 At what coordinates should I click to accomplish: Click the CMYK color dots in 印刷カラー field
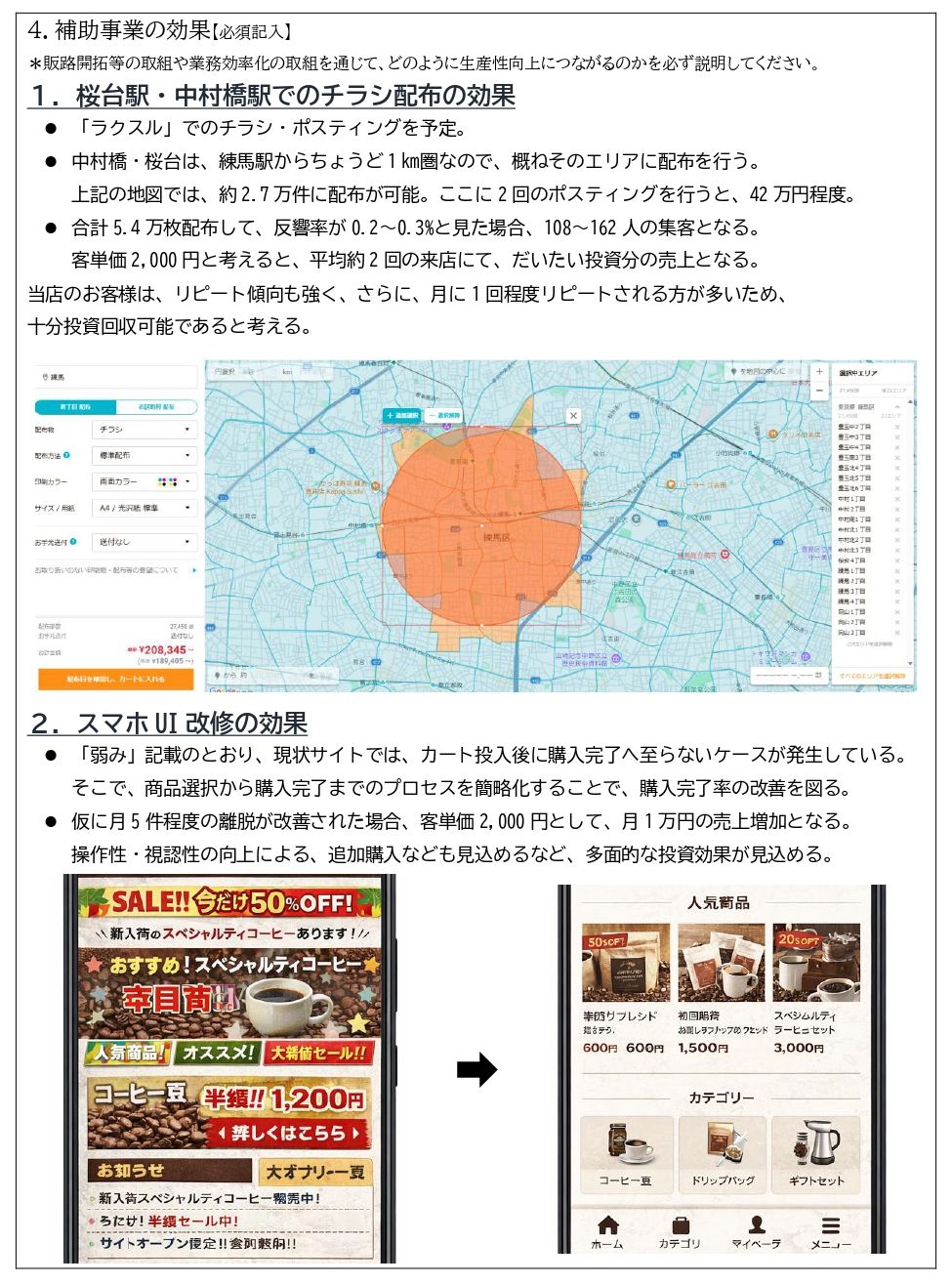pos(168,481)
